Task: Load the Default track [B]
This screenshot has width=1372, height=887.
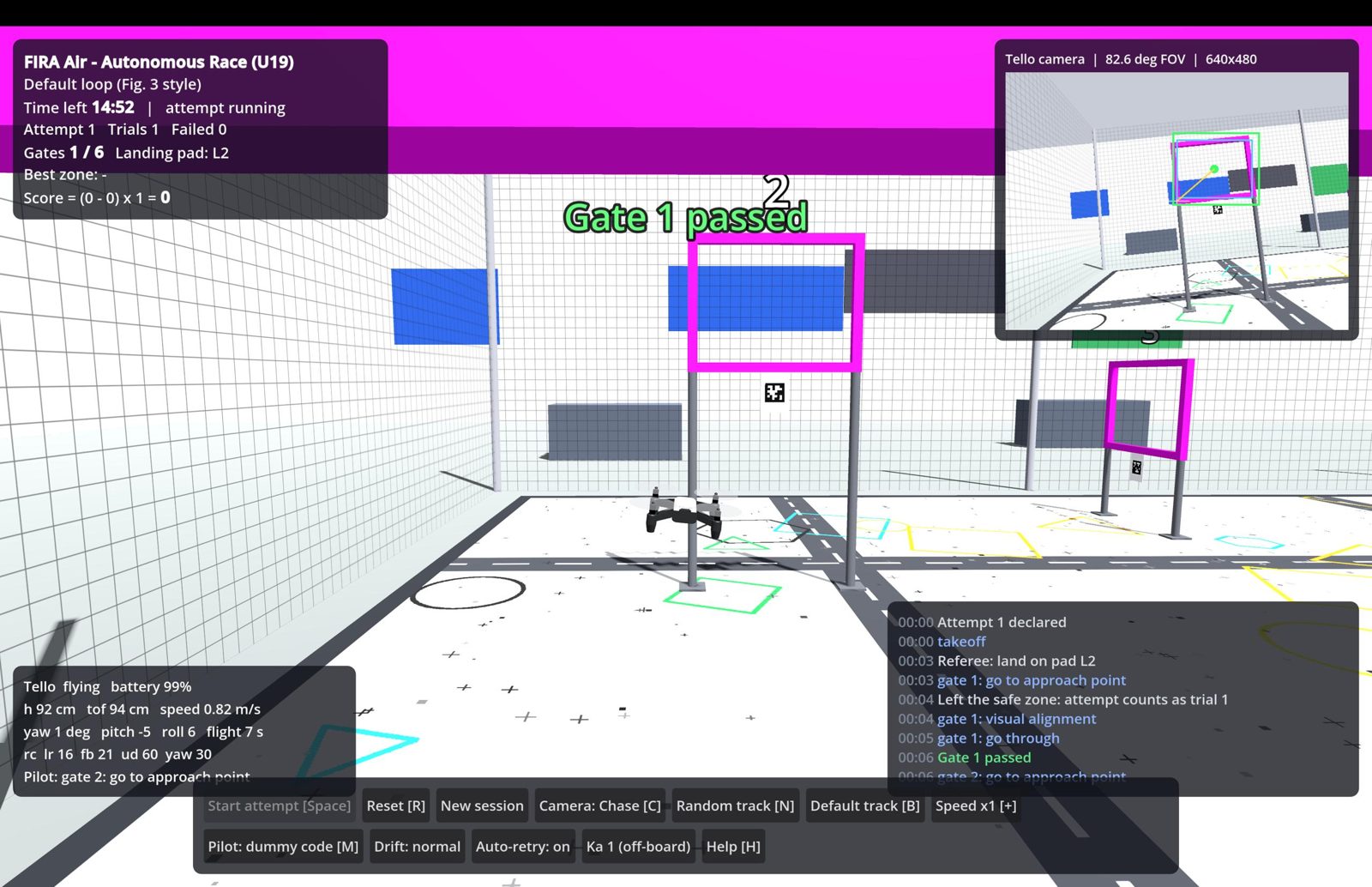Action: (864, 806)
